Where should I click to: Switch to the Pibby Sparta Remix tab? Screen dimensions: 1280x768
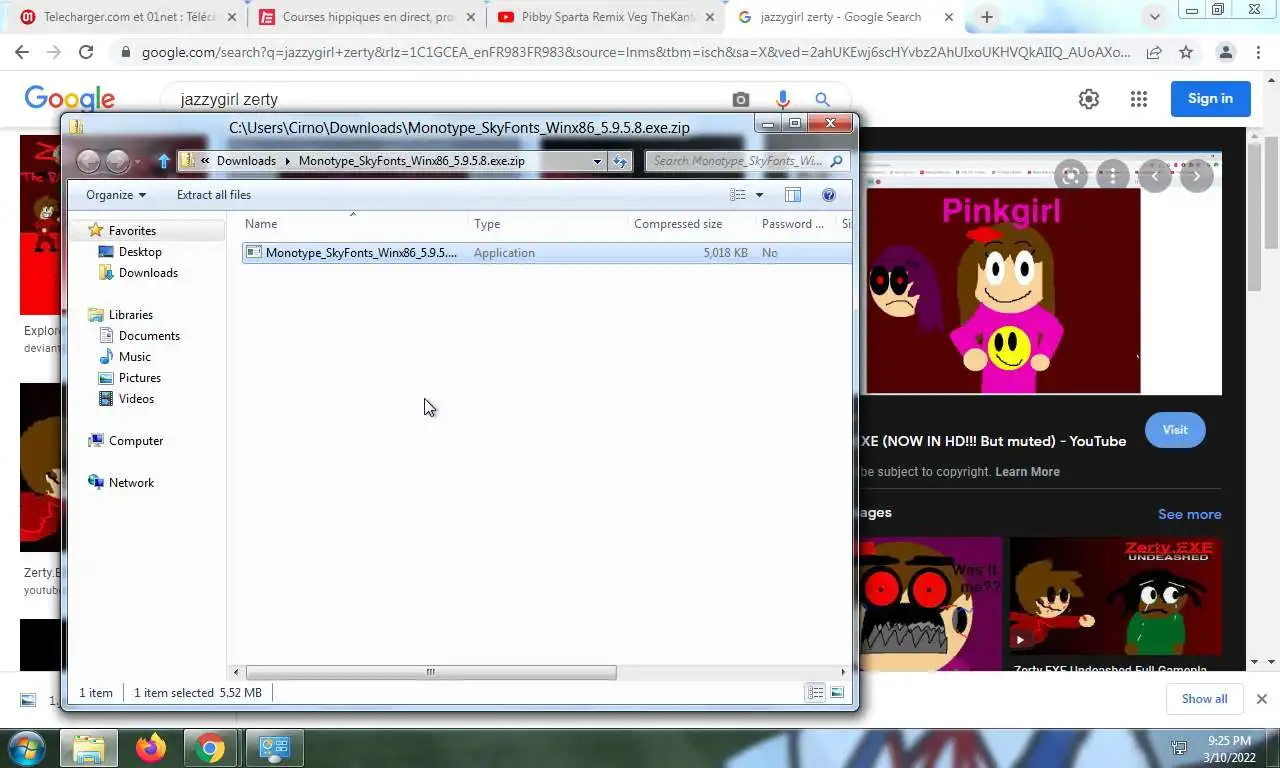[x=606, y=17]
